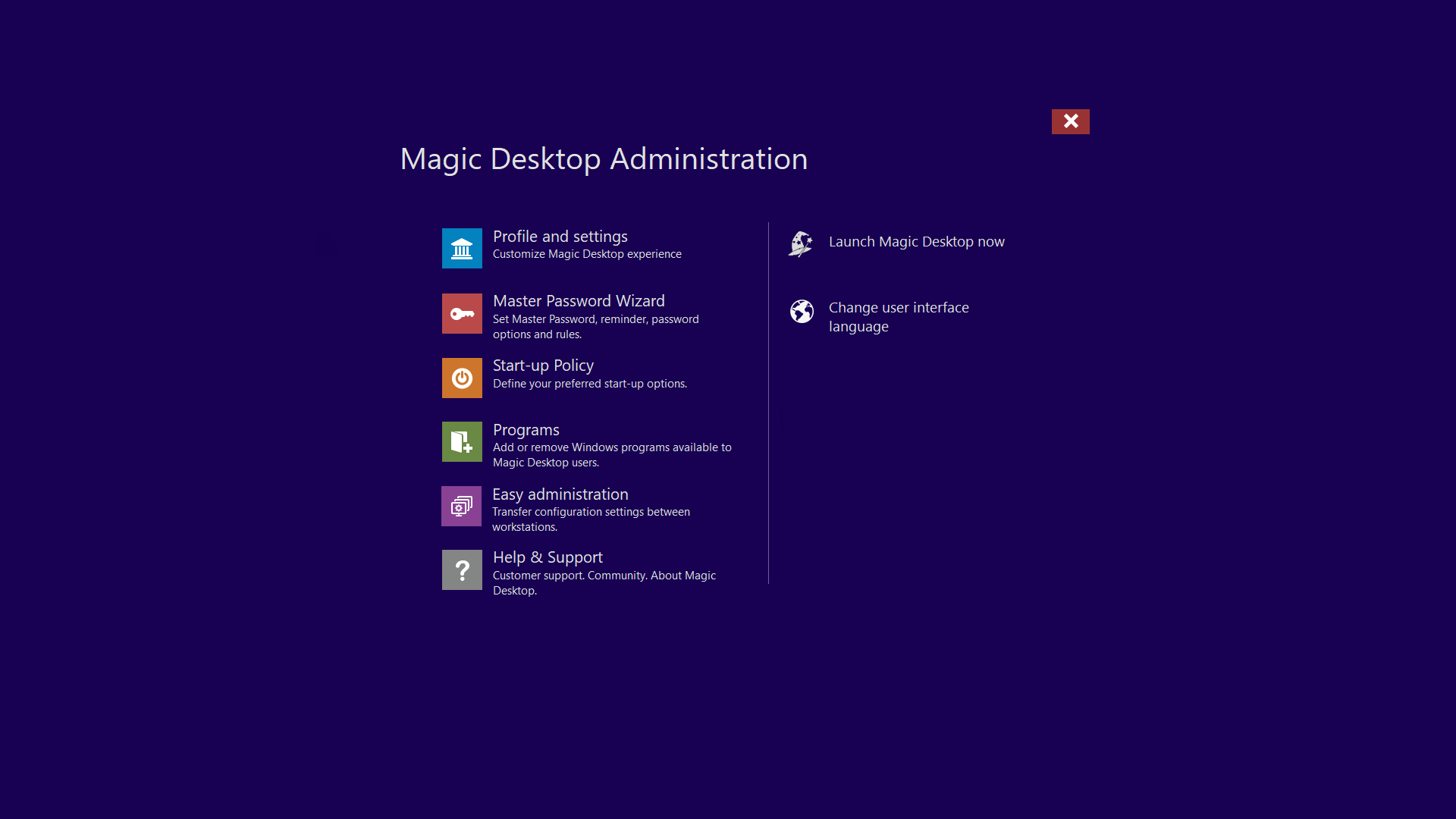
Task: Click the green Programs add icon
Action: click(462, 441)
